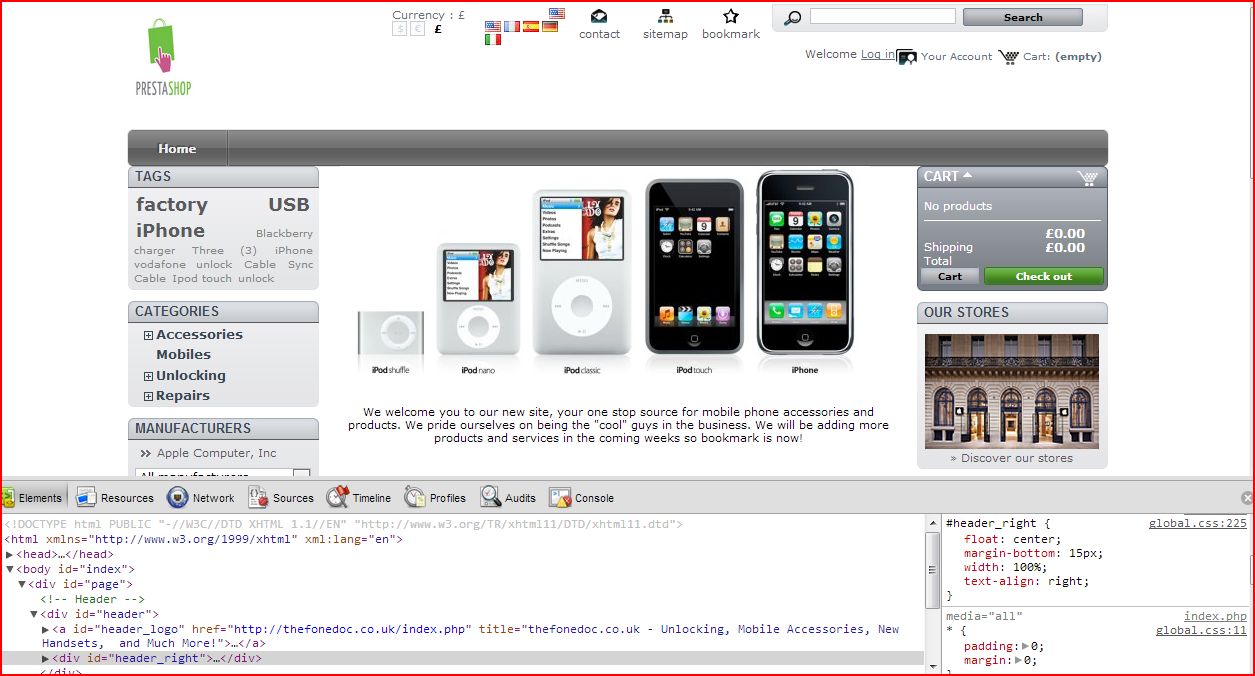
Task: Click the search magnifier icon
Action: point(792,18)
